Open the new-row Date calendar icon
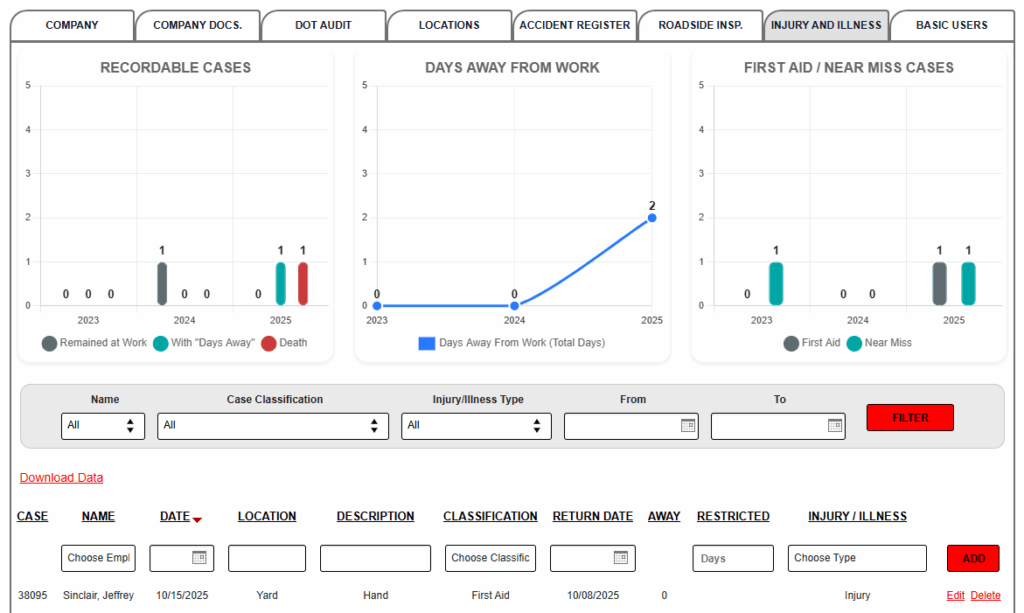The width and height of the screenshot is (1024, 613). coord(199,558)
